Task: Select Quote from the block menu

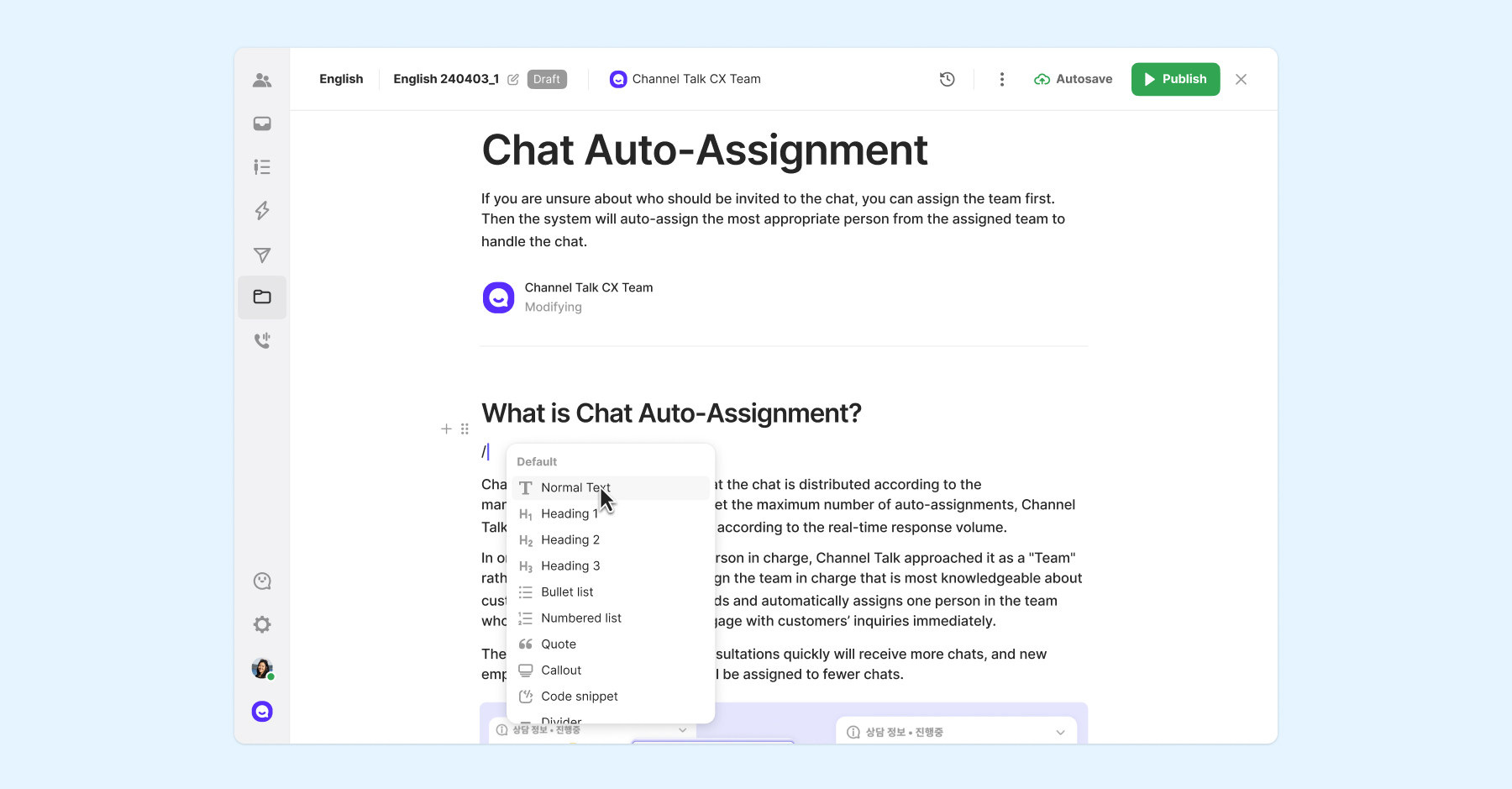Action: [x=611, y=644]
